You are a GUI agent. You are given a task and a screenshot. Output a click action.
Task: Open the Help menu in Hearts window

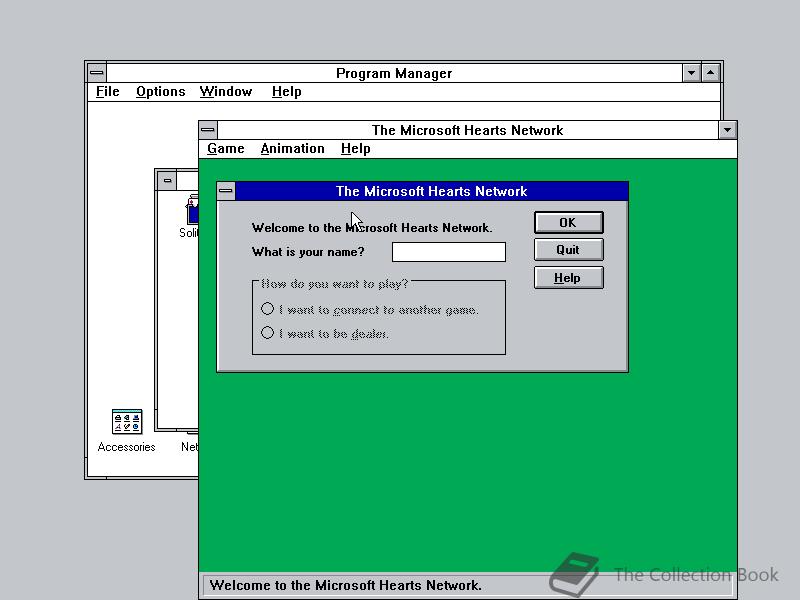356,148
